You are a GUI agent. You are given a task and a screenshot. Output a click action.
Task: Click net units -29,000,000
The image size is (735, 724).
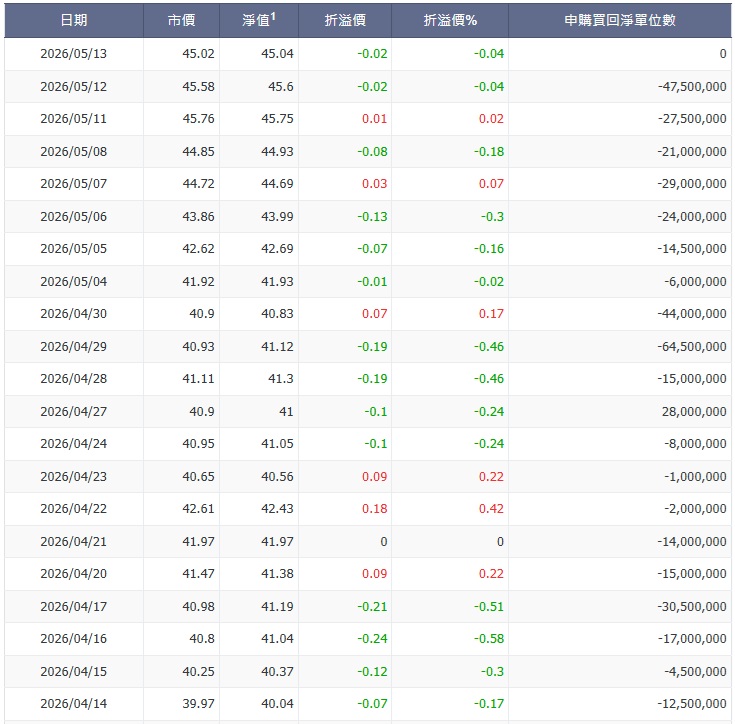692,184
